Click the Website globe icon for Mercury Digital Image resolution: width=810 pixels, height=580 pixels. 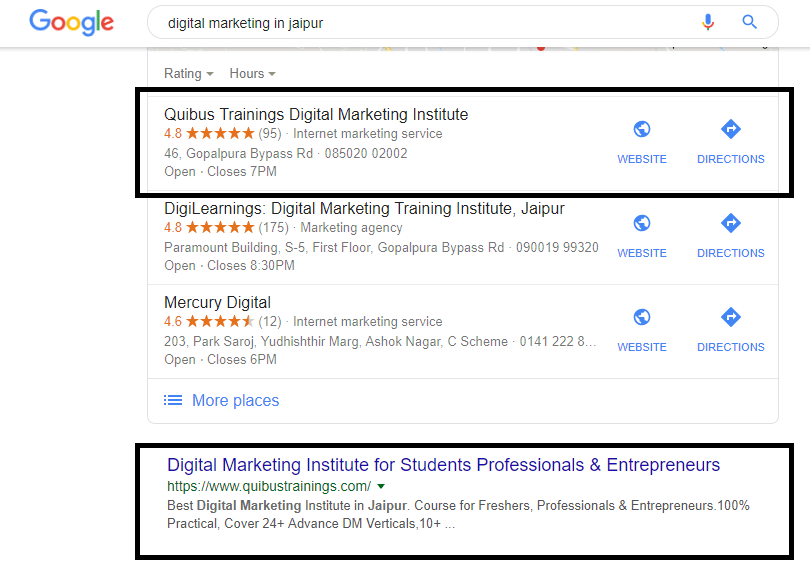(641, 316)
